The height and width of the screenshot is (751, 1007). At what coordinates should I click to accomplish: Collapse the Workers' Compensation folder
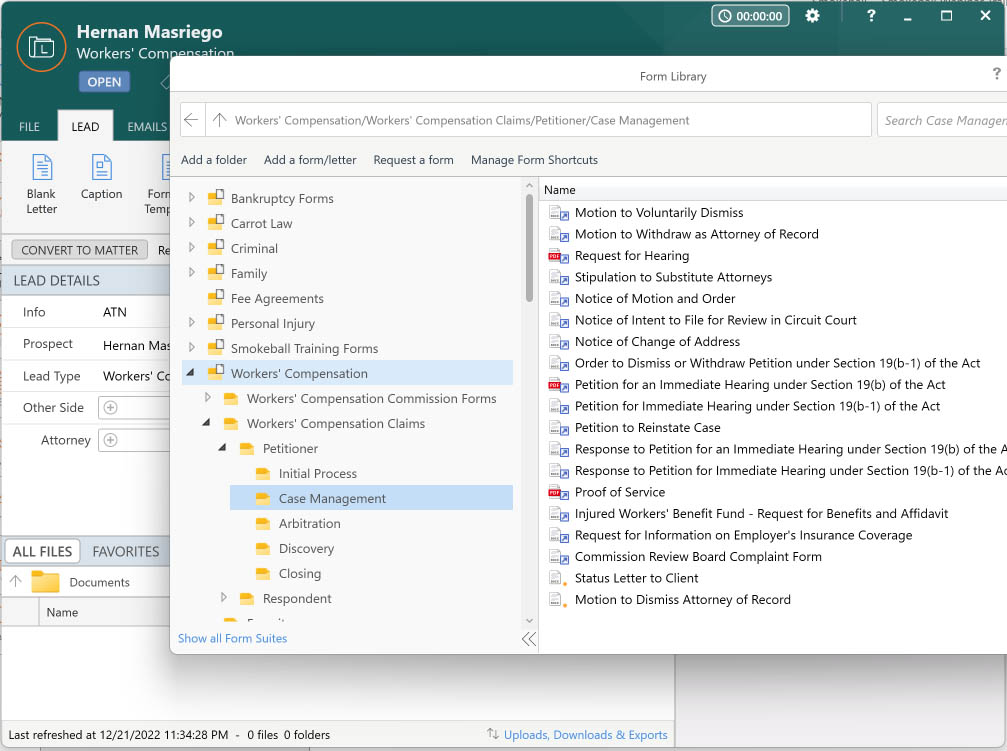click(189, 371)
